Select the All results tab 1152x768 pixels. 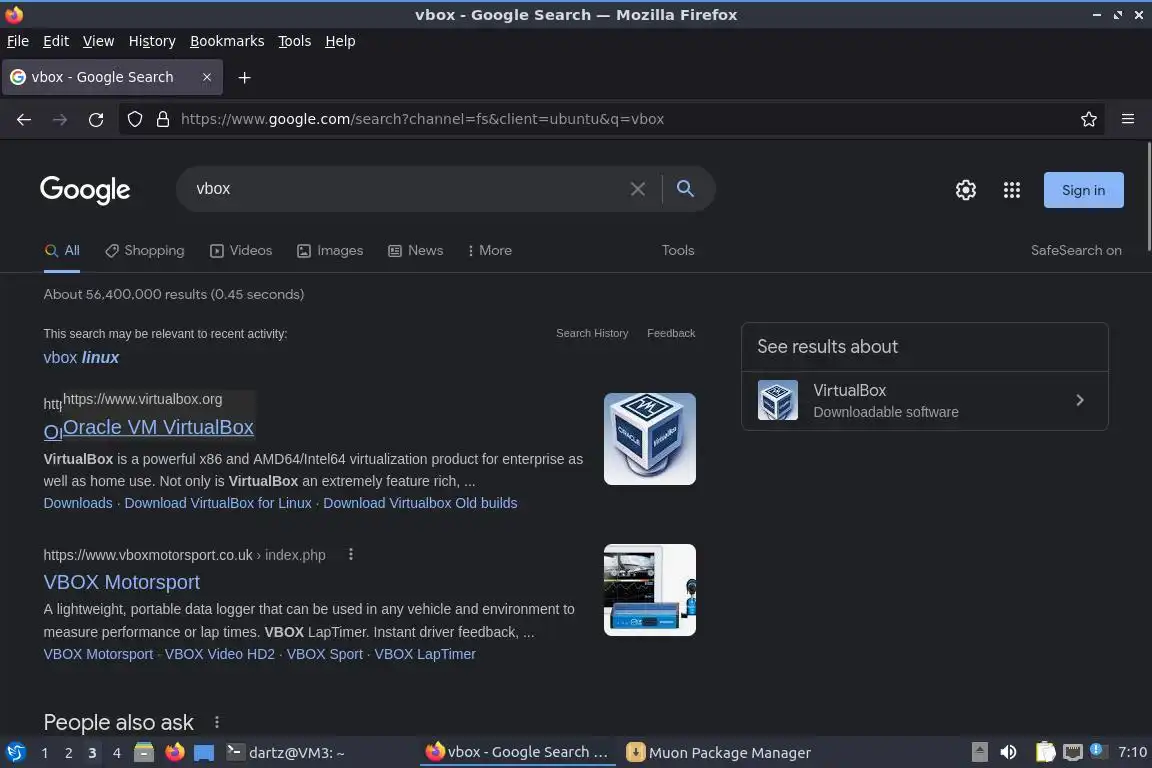click(x=62, y=251)
